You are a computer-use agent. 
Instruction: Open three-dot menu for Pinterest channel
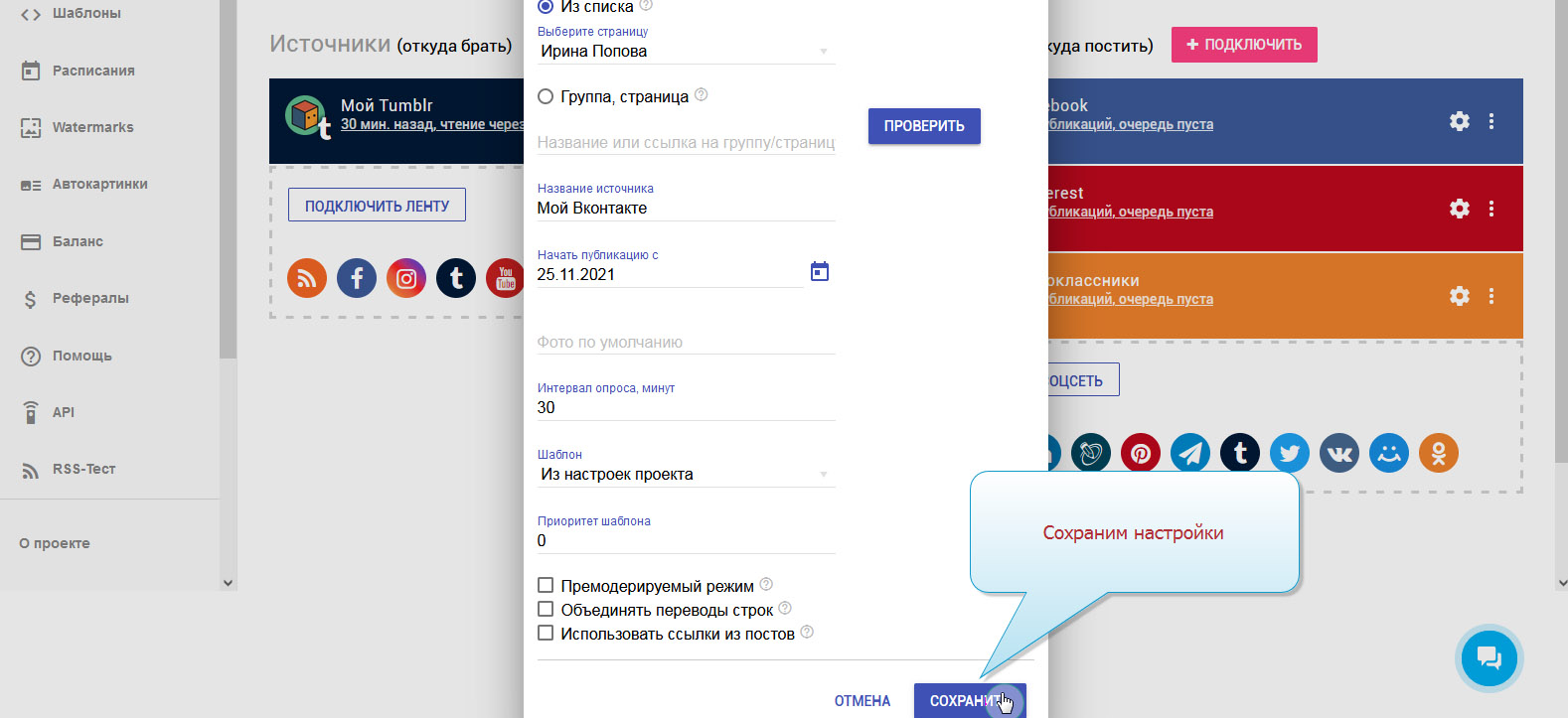[x=1491, y=209]
